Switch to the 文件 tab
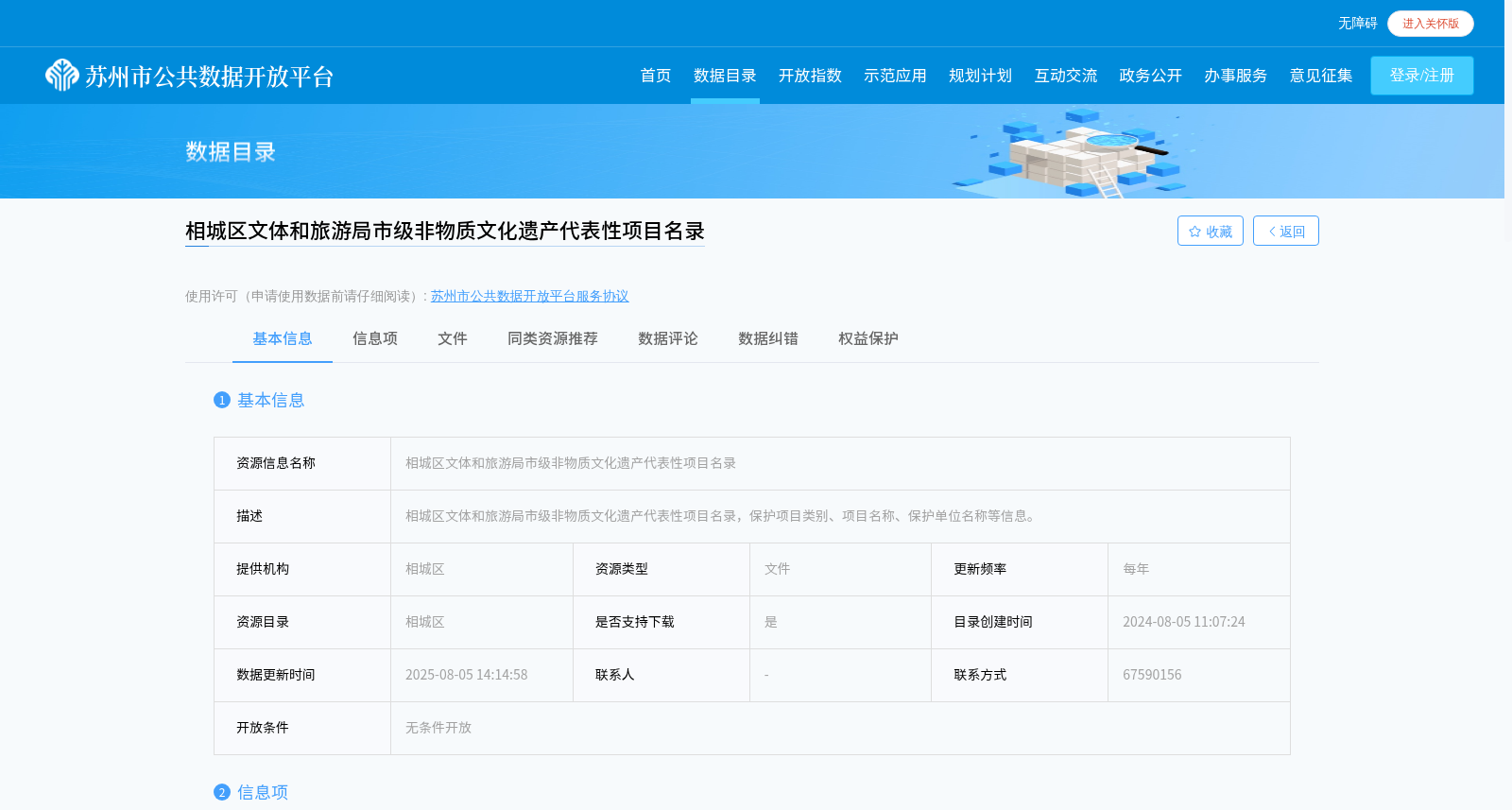Viewport: 1512px width, 810px height. click(452, 338)
